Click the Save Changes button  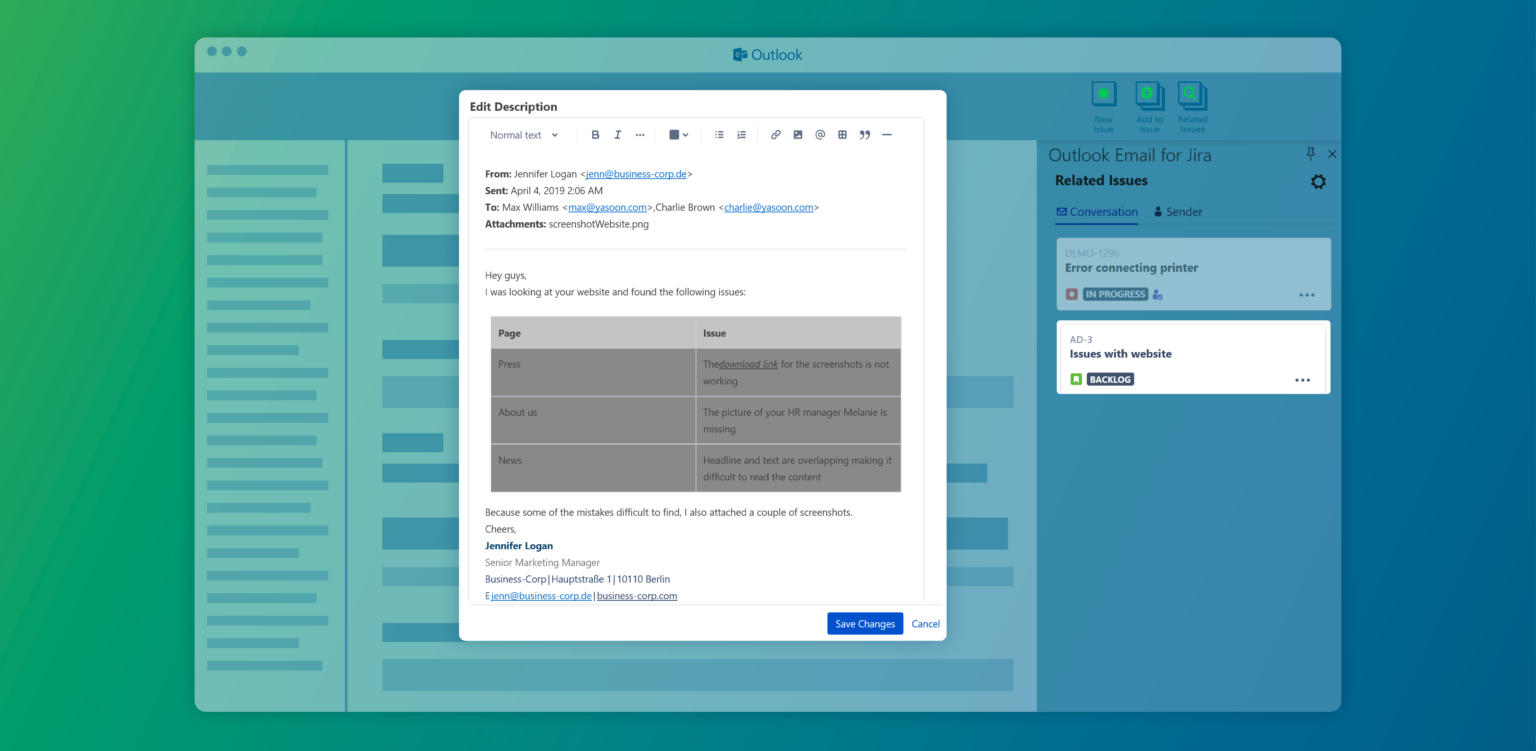tap(864, 623)
